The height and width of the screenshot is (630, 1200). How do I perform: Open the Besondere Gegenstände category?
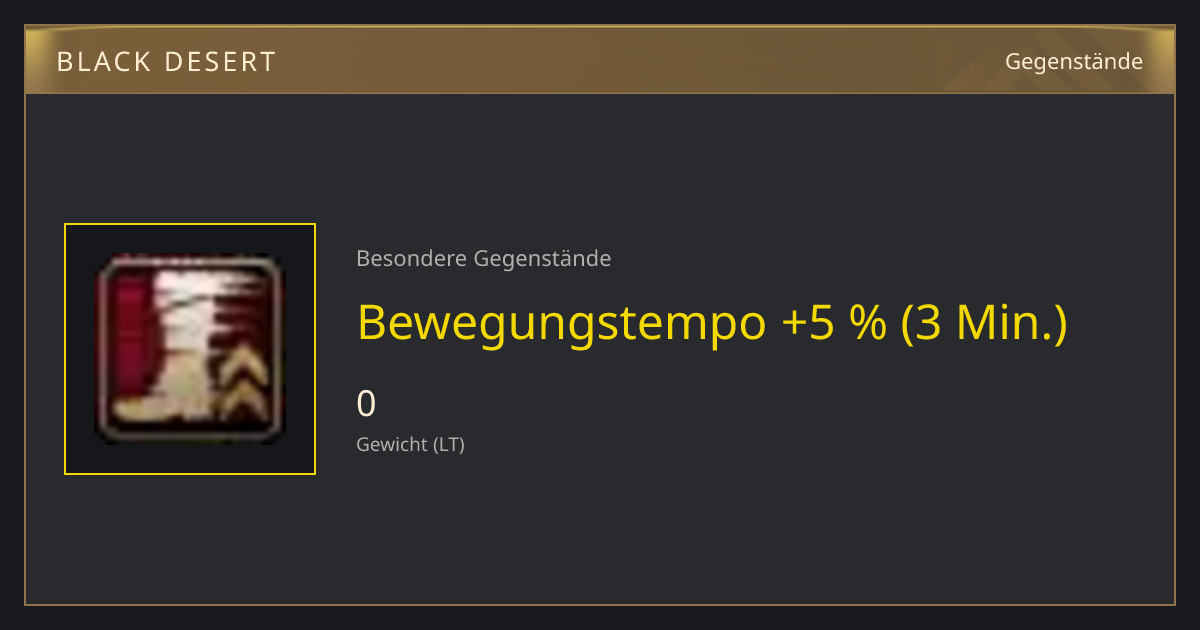484,259
